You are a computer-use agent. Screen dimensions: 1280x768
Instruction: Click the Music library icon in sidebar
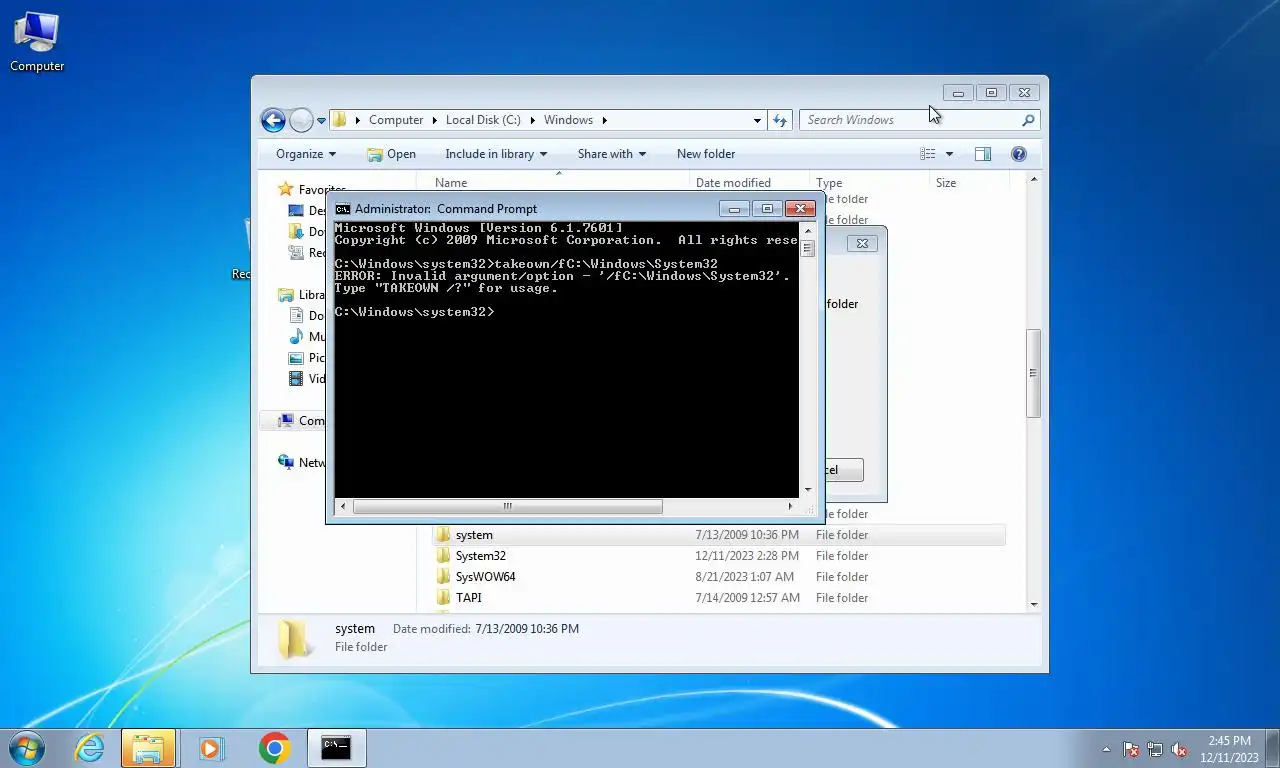296,337
